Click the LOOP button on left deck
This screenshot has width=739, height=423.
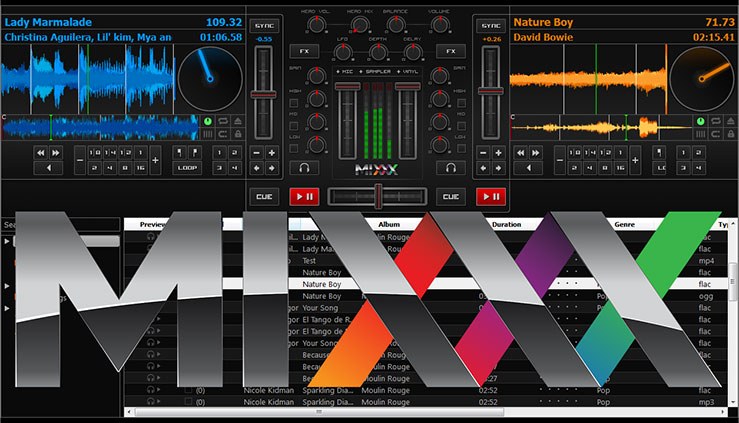coord(187,168)
